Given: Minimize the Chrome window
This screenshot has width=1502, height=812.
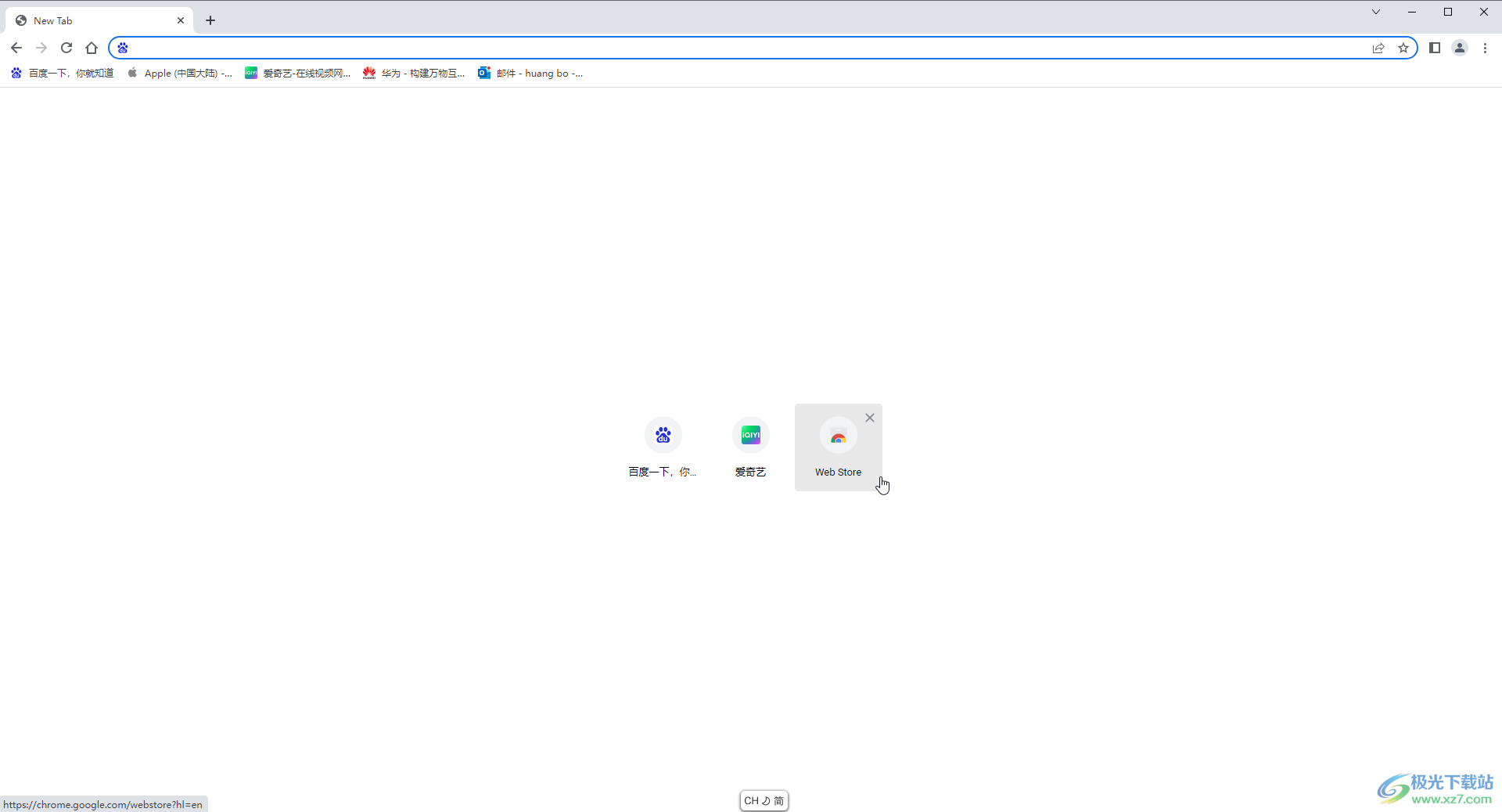Looking at the screenshot, I should click(1412, 12).
